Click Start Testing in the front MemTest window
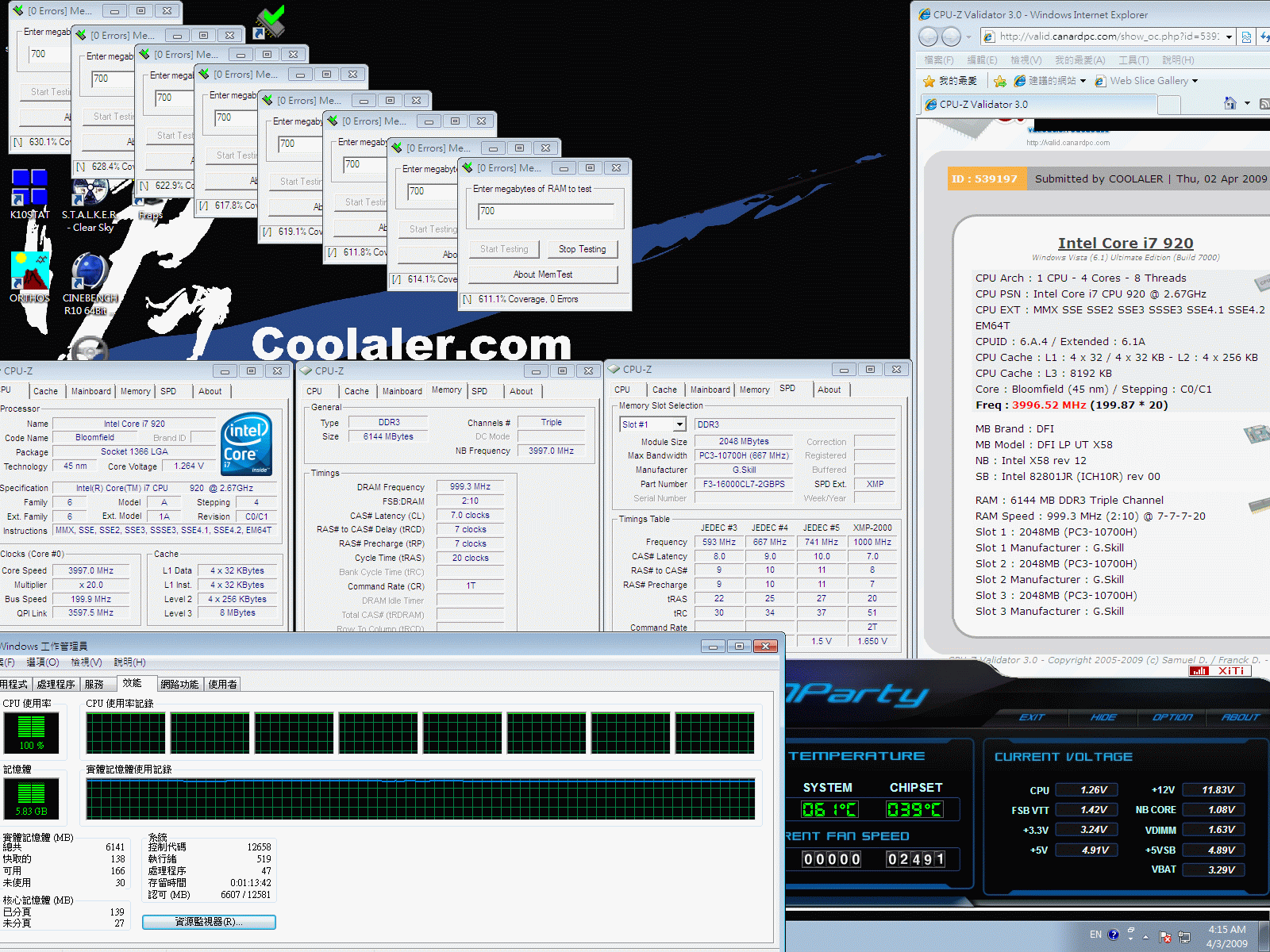Viewport: 1270px width, 952px height. pyautogui.click(x=504, y=249)
